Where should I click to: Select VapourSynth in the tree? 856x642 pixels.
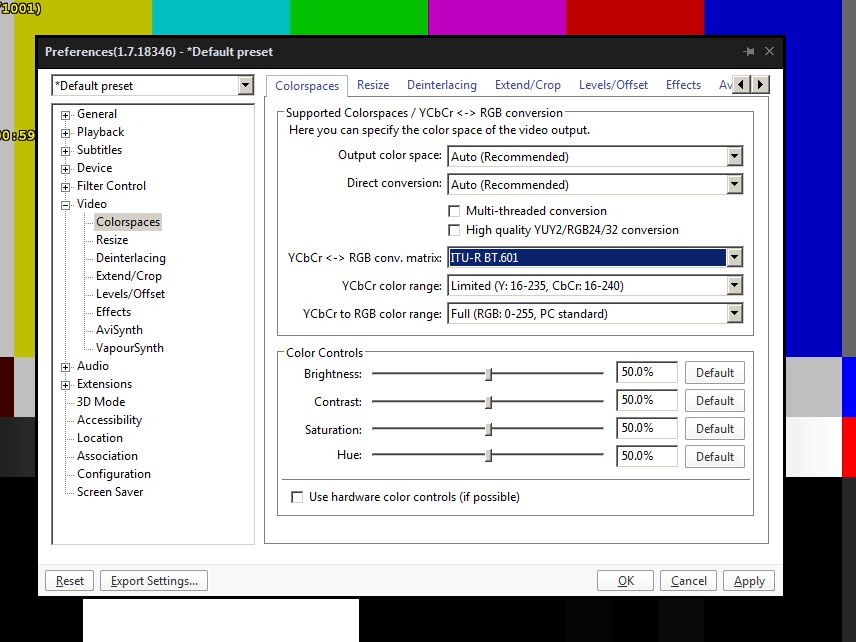click(x=129, y=348)
